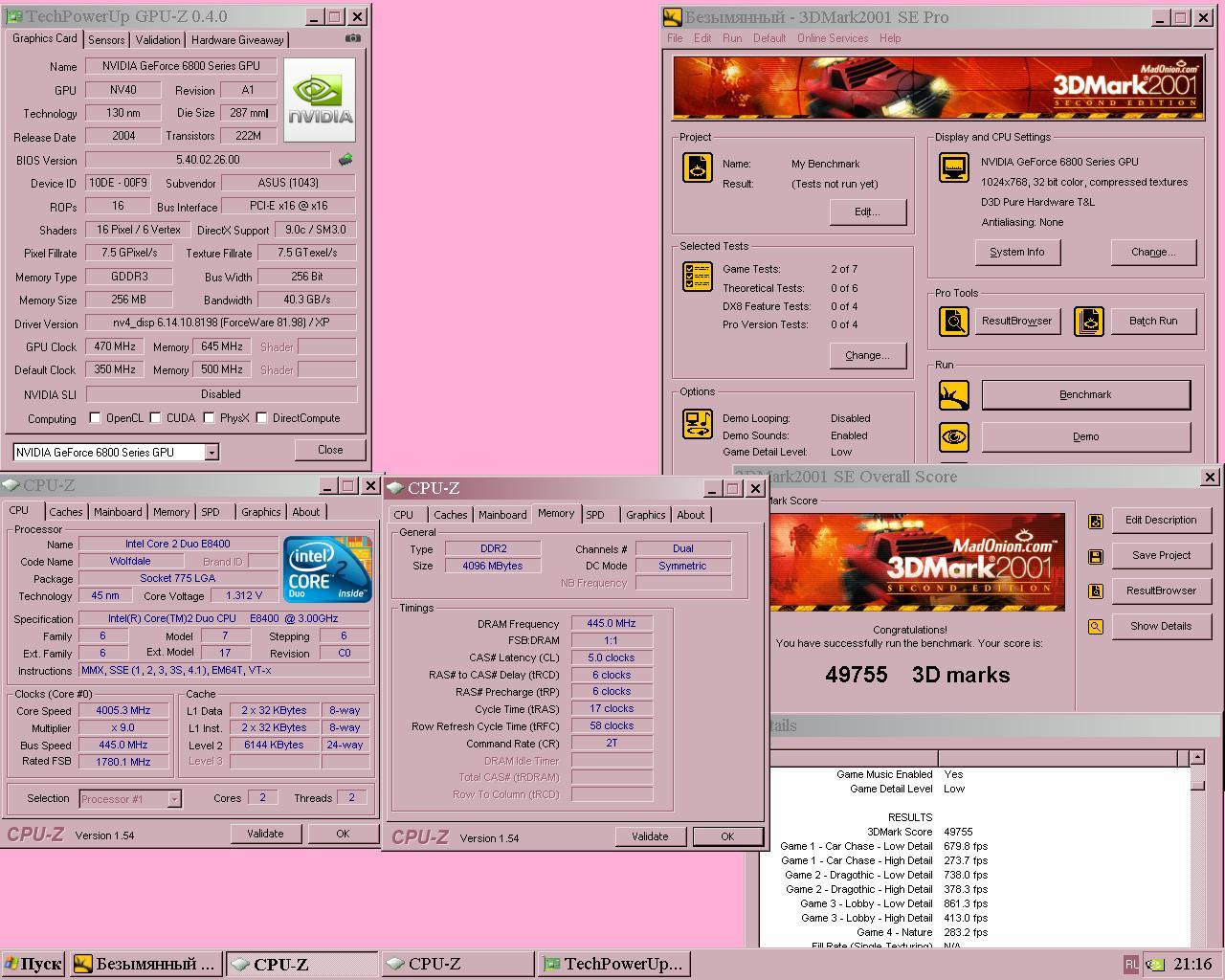Click the System Info button
Image resolution: width=1225 pixels, height=980 pixels.
pyautogui.click(x=1017, y=252)
